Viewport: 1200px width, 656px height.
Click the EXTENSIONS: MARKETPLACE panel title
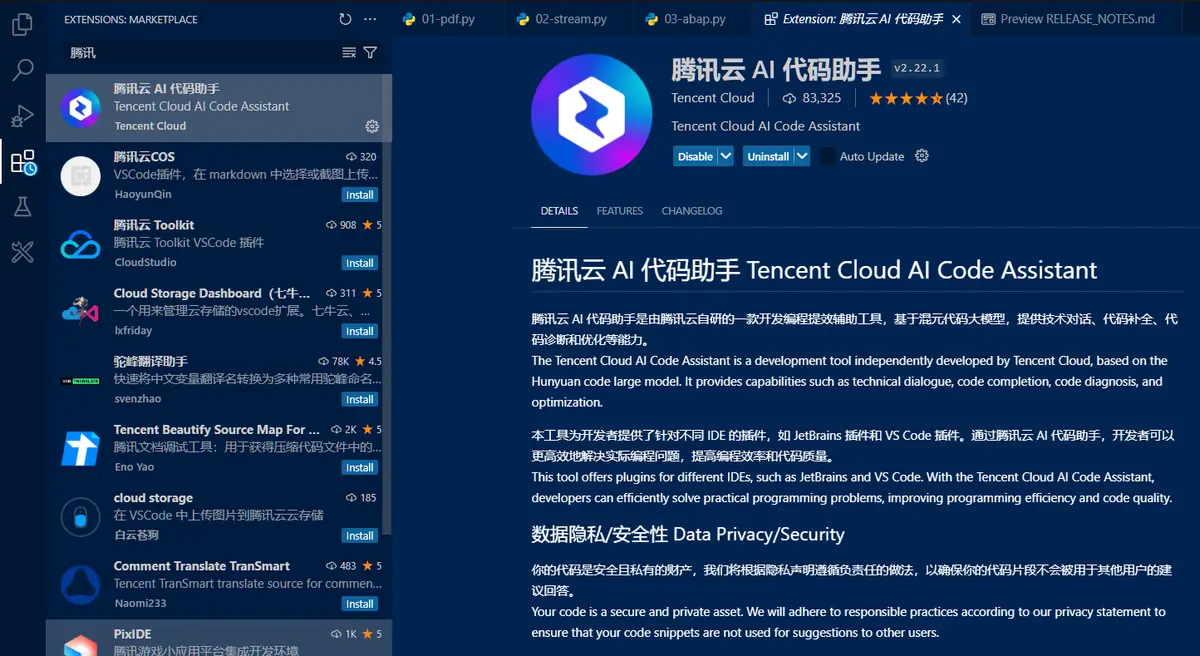(131, 19)
